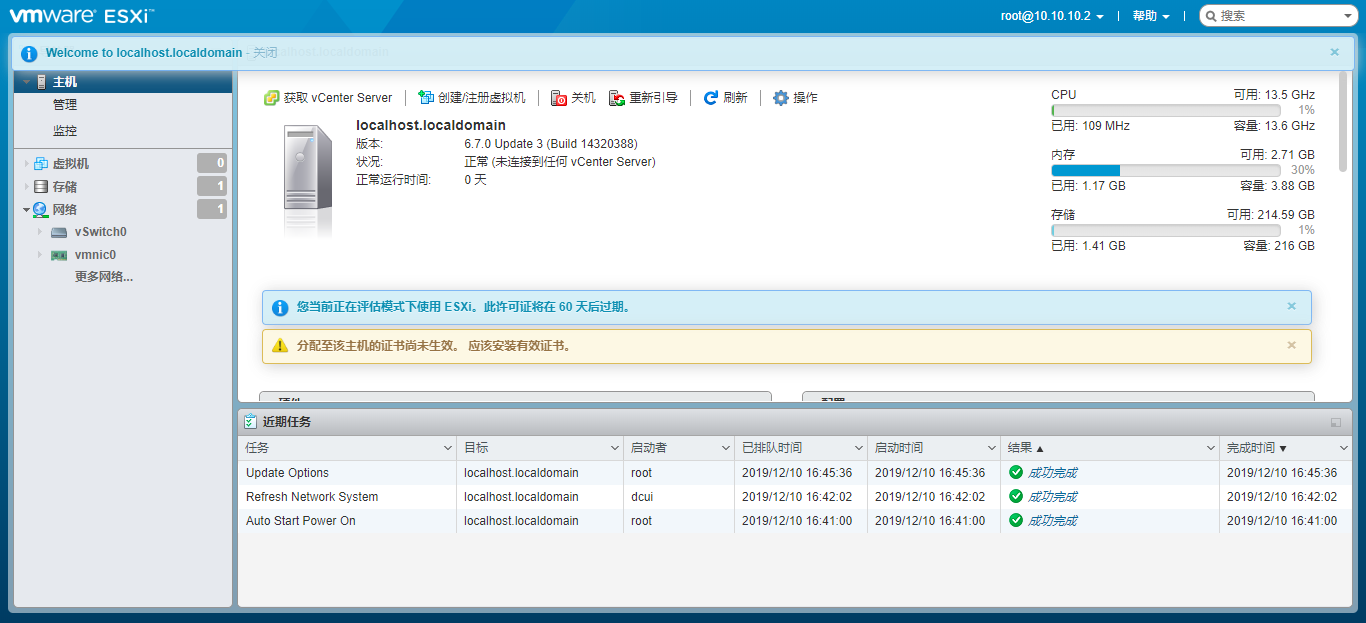Click the 存储 storage icon
The image size is (1366, 623).
click(41, 187)
